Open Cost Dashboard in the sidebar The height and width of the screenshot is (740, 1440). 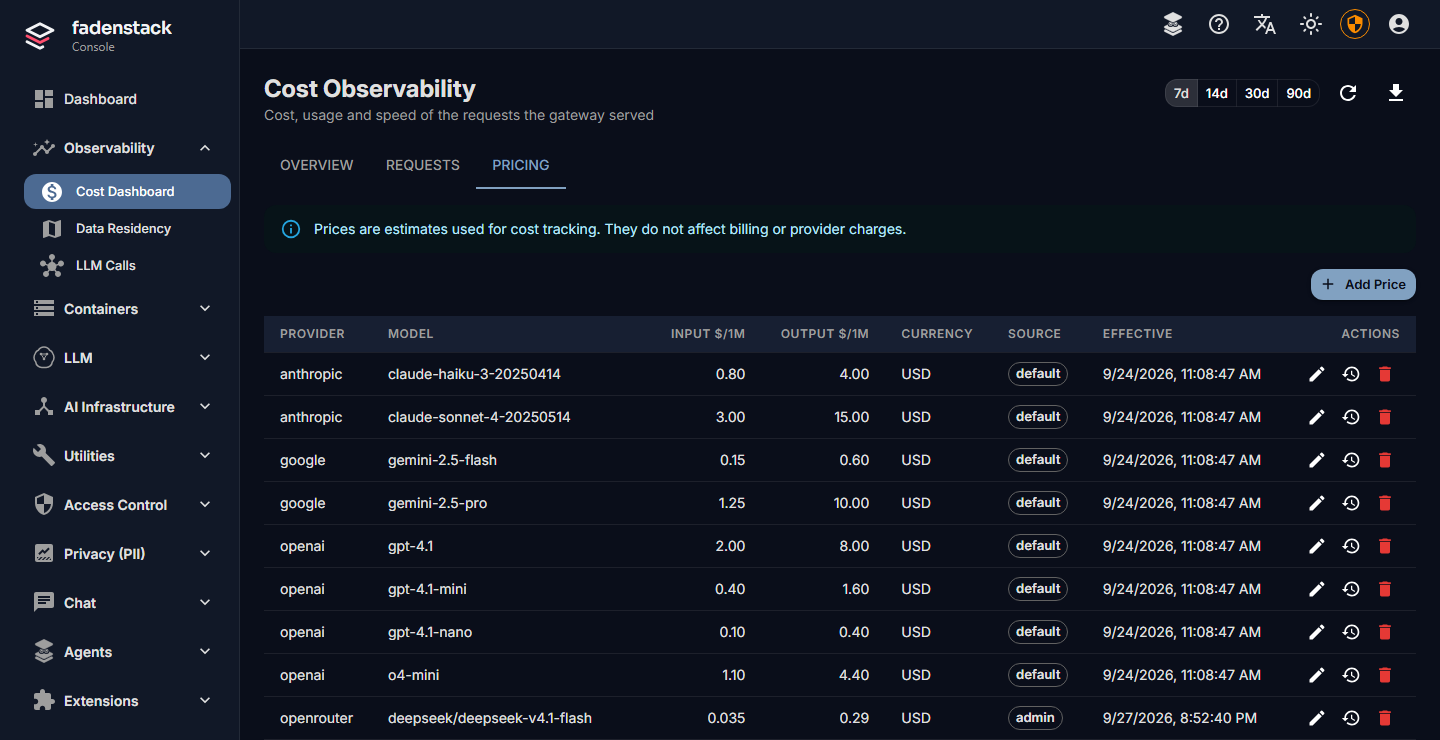click(x=127, y=191)
